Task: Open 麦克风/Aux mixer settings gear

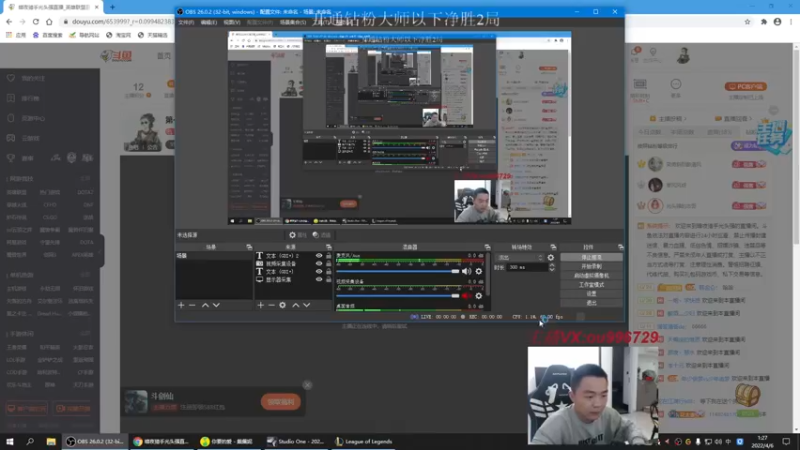Action: 479,271
